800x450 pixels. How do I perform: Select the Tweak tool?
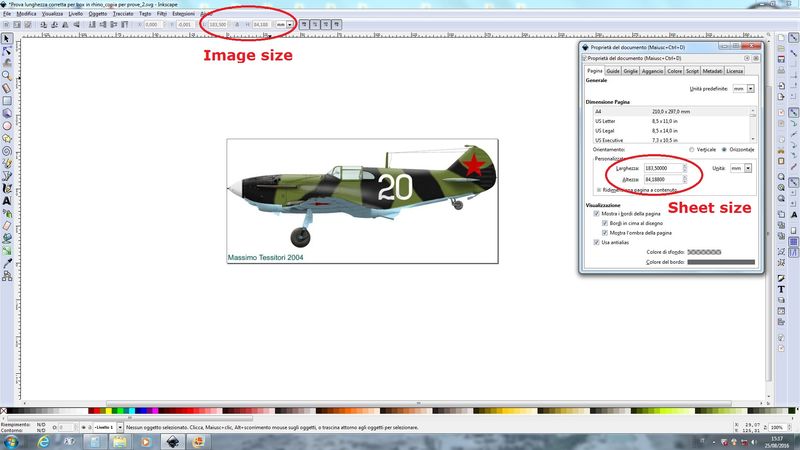pos(7,63)
